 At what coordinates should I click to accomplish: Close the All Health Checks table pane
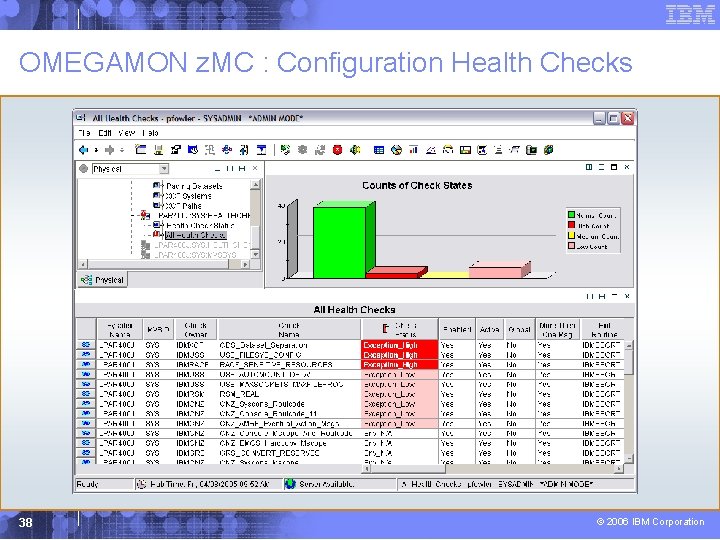pos(627,296)
